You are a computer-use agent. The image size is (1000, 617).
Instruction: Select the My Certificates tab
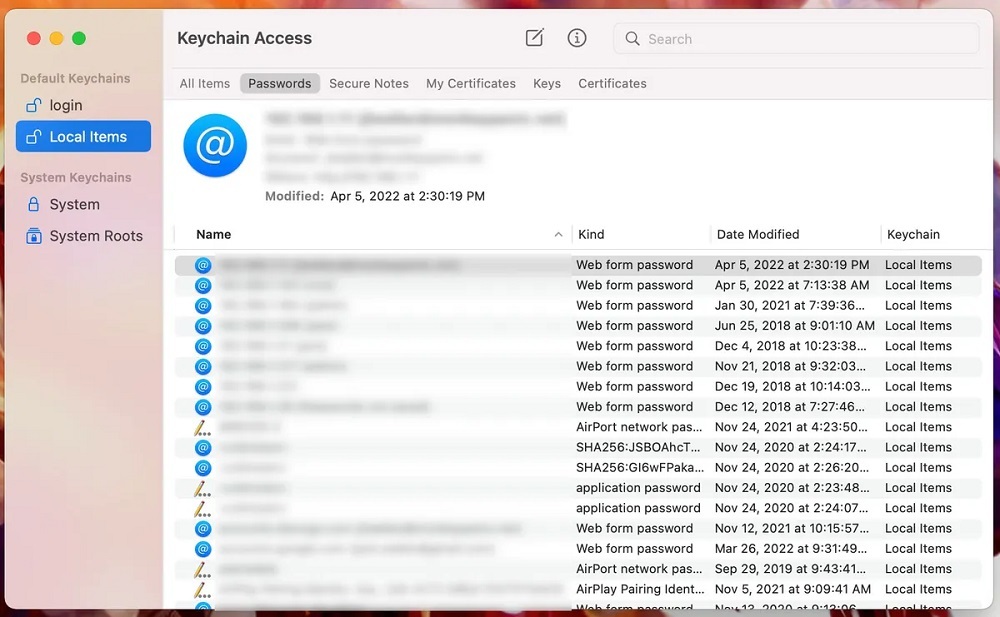pos(471,84)
